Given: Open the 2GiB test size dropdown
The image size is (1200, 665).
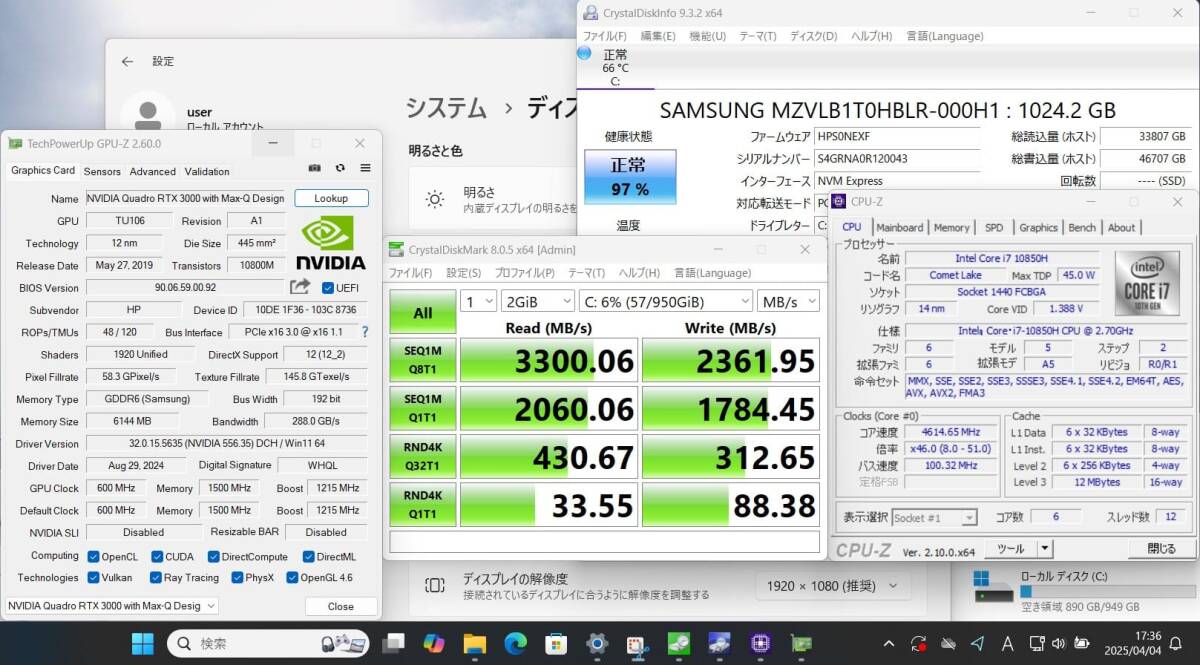Looking at the screenshot, I should point(538,301).
